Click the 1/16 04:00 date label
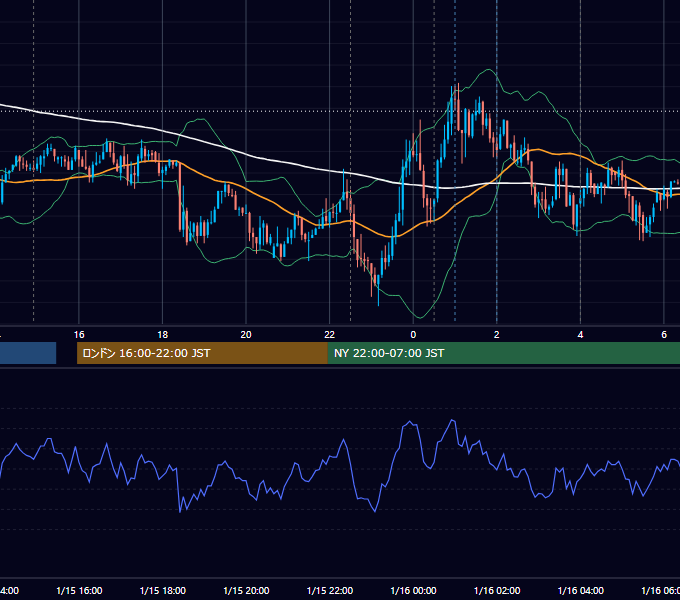The image size is (680, 600). click(x=581, y=590)
